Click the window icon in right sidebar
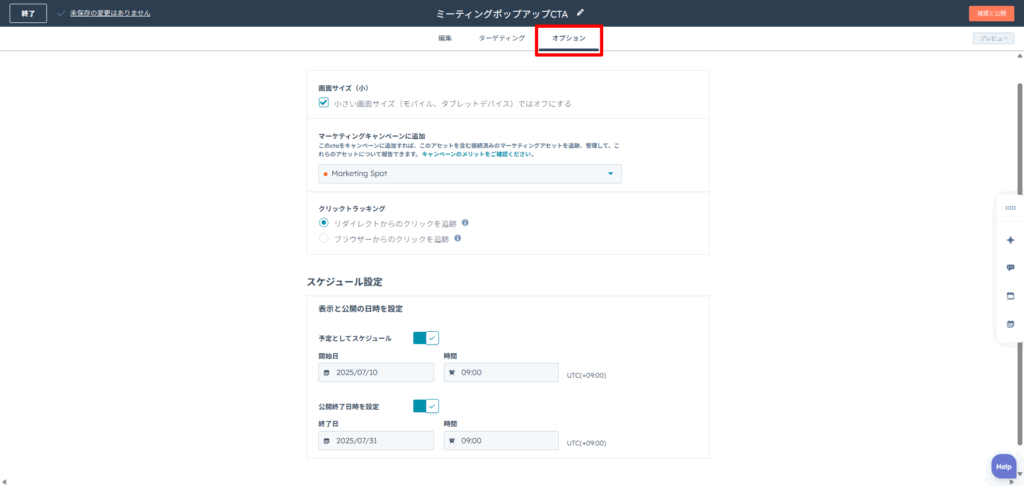 click(1010, 296)
